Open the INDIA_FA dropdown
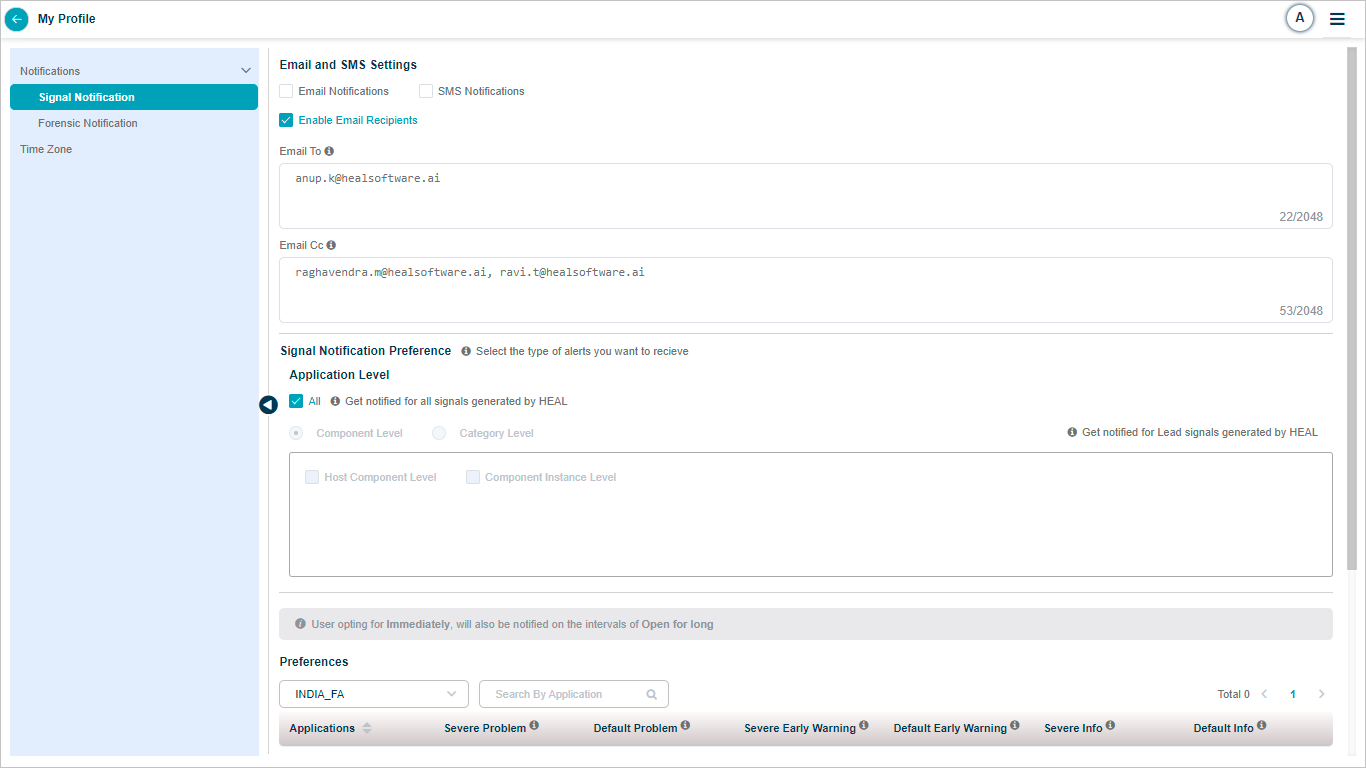This screenshot has height=768, width=1366. point(374,694)
